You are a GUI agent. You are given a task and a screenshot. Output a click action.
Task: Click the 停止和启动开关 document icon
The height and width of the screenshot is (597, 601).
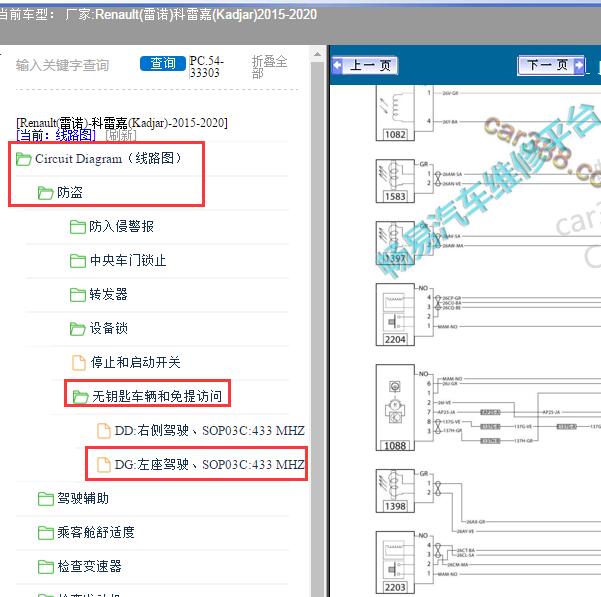point(79,362)
